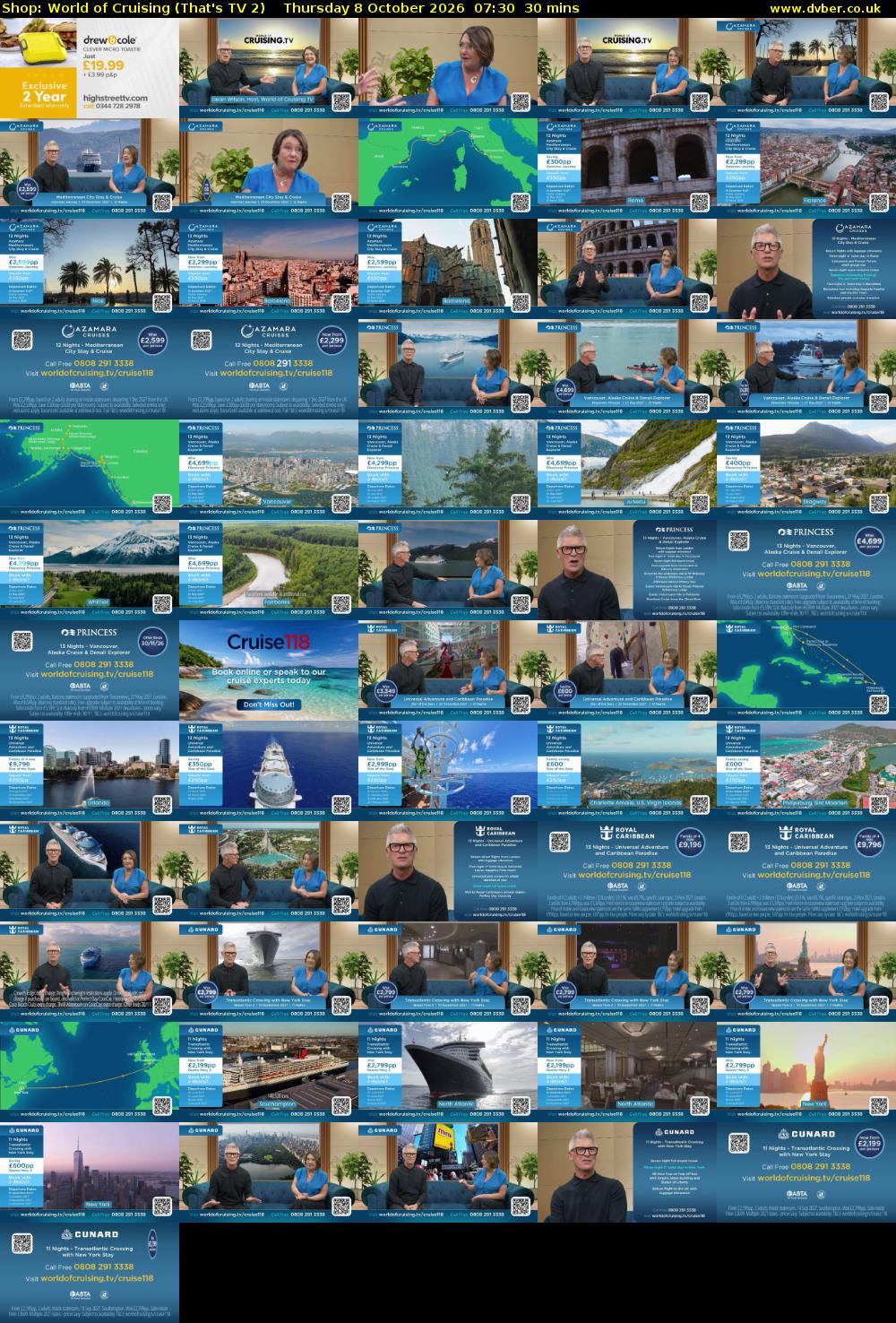Click Cruise118 logo in turquoise advert
Image resolution: width=896 pixels, height=1323 pixels.
pyautogui.click(x=268, y=642)
